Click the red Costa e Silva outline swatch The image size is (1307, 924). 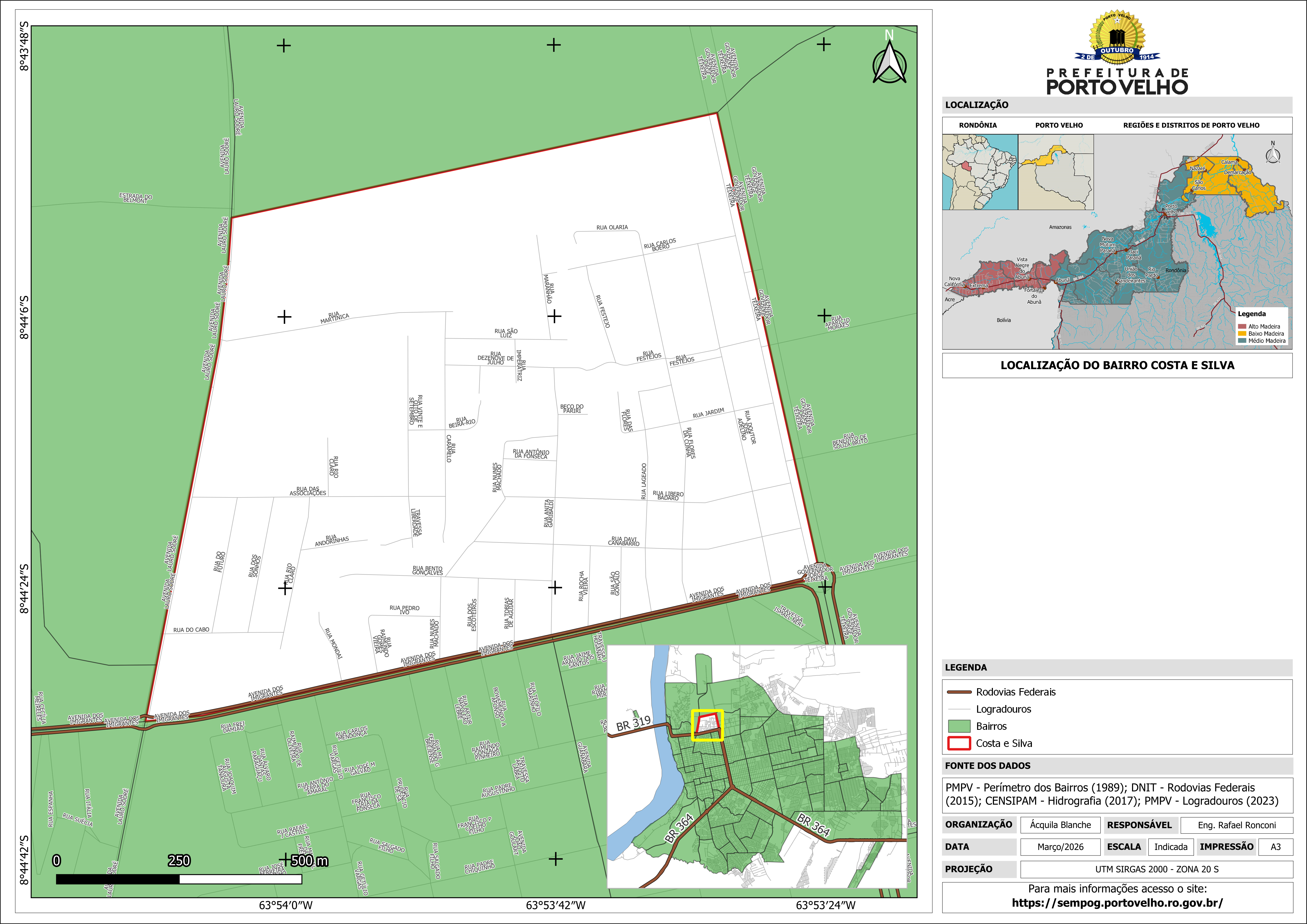(x=959, y=744)
